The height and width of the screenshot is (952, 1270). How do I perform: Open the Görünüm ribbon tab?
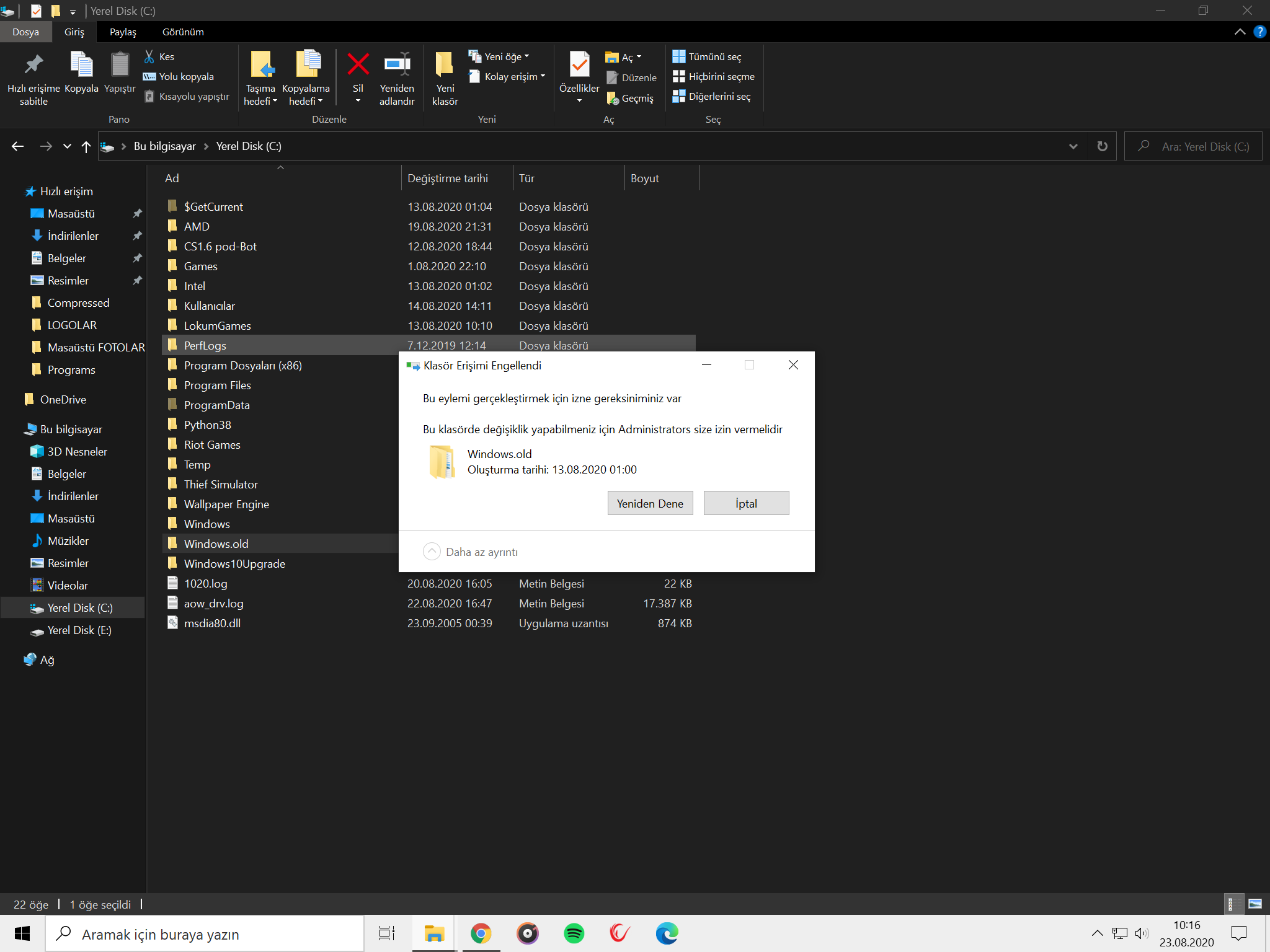click(183, 32)
